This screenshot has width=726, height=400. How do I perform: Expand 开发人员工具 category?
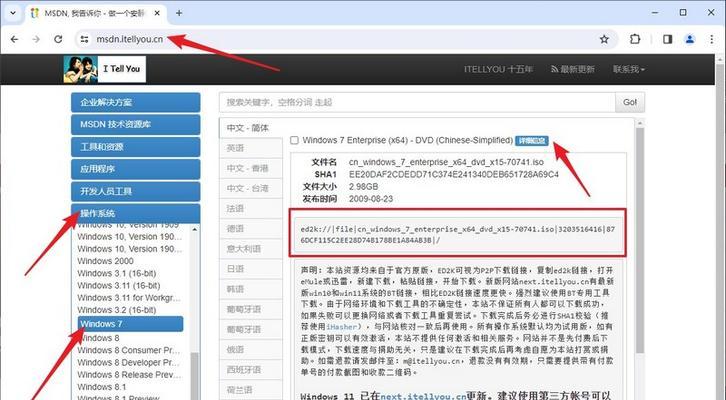pos(136,191)
